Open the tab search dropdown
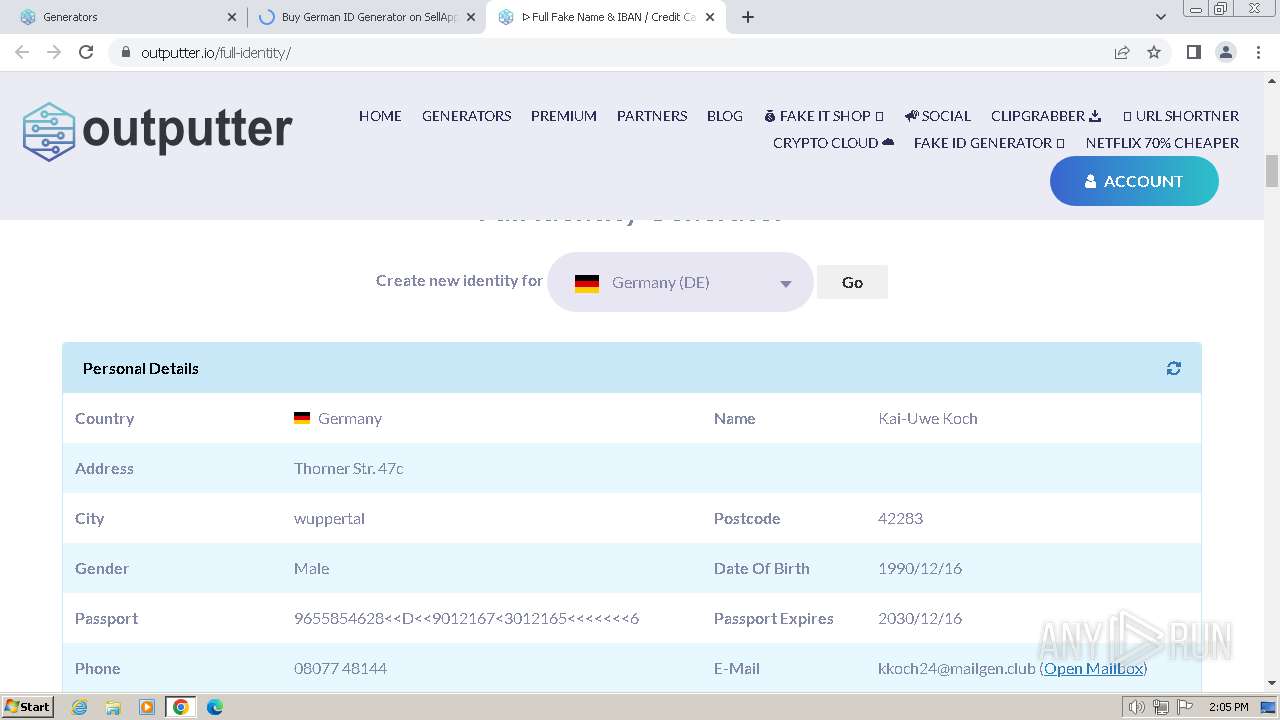Viewport: 1280px width, 720px height. pyautogui.click(x=1161, y=17)
